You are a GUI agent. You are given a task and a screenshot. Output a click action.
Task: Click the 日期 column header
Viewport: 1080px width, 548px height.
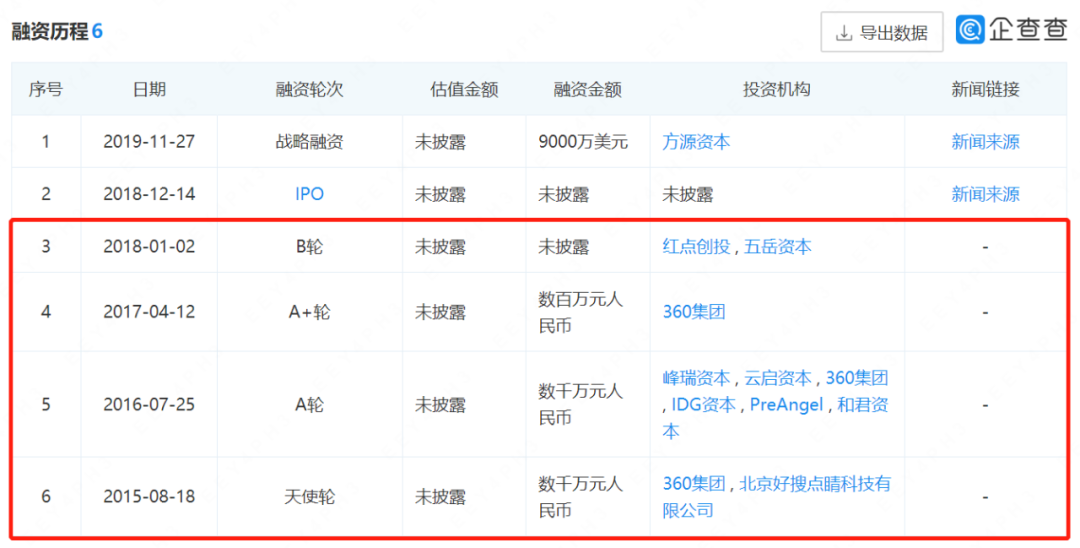coord(149,89)
